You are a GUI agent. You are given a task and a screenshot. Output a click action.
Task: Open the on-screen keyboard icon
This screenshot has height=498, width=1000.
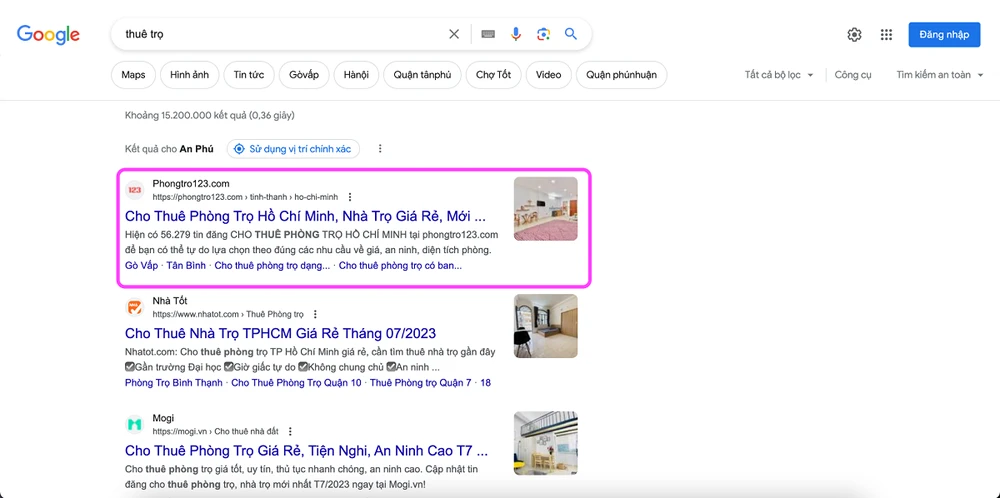click(488, 34)
